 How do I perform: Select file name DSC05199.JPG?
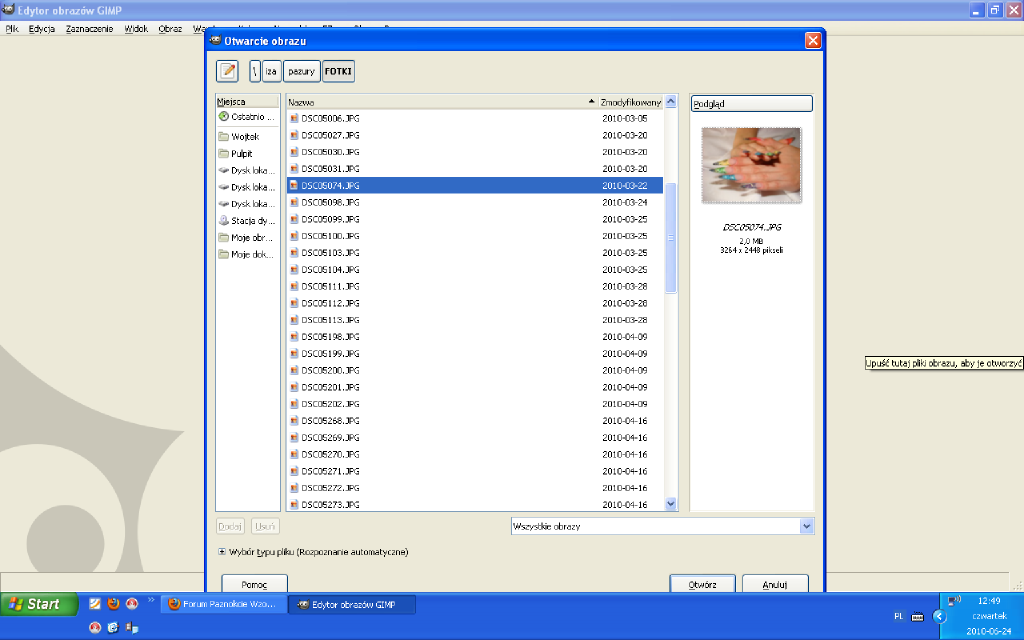(x=330, y=353)
